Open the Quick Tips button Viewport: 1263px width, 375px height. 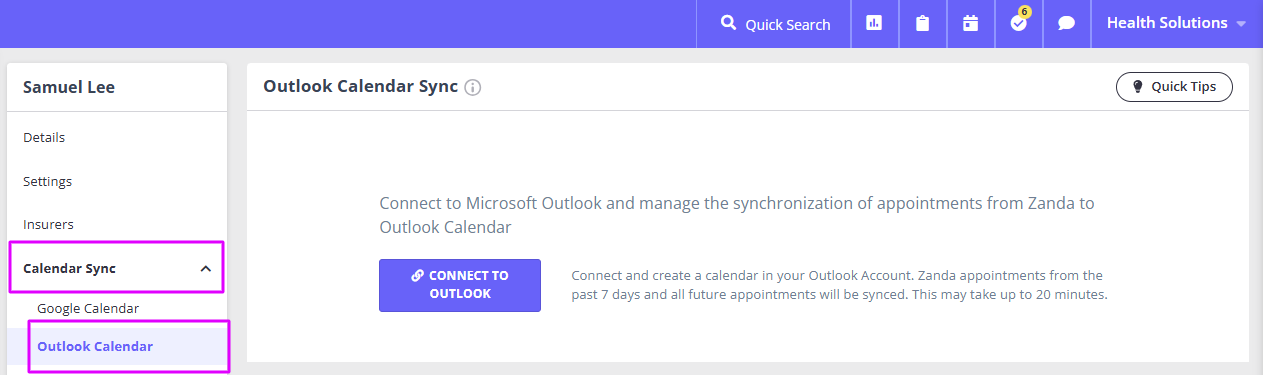pyautogui.click(x=1174, y=87)
